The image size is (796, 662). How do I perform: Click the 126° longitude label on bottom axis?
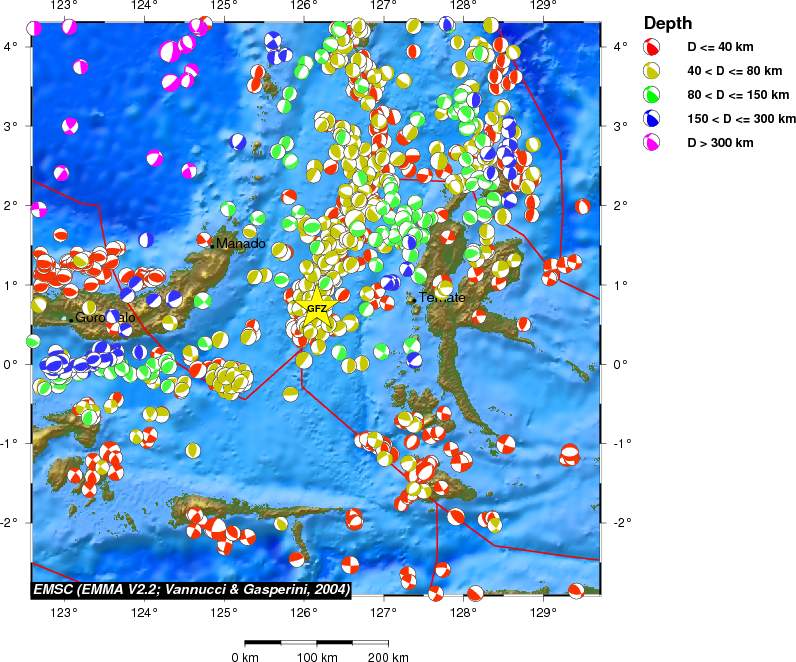point(304,611)
